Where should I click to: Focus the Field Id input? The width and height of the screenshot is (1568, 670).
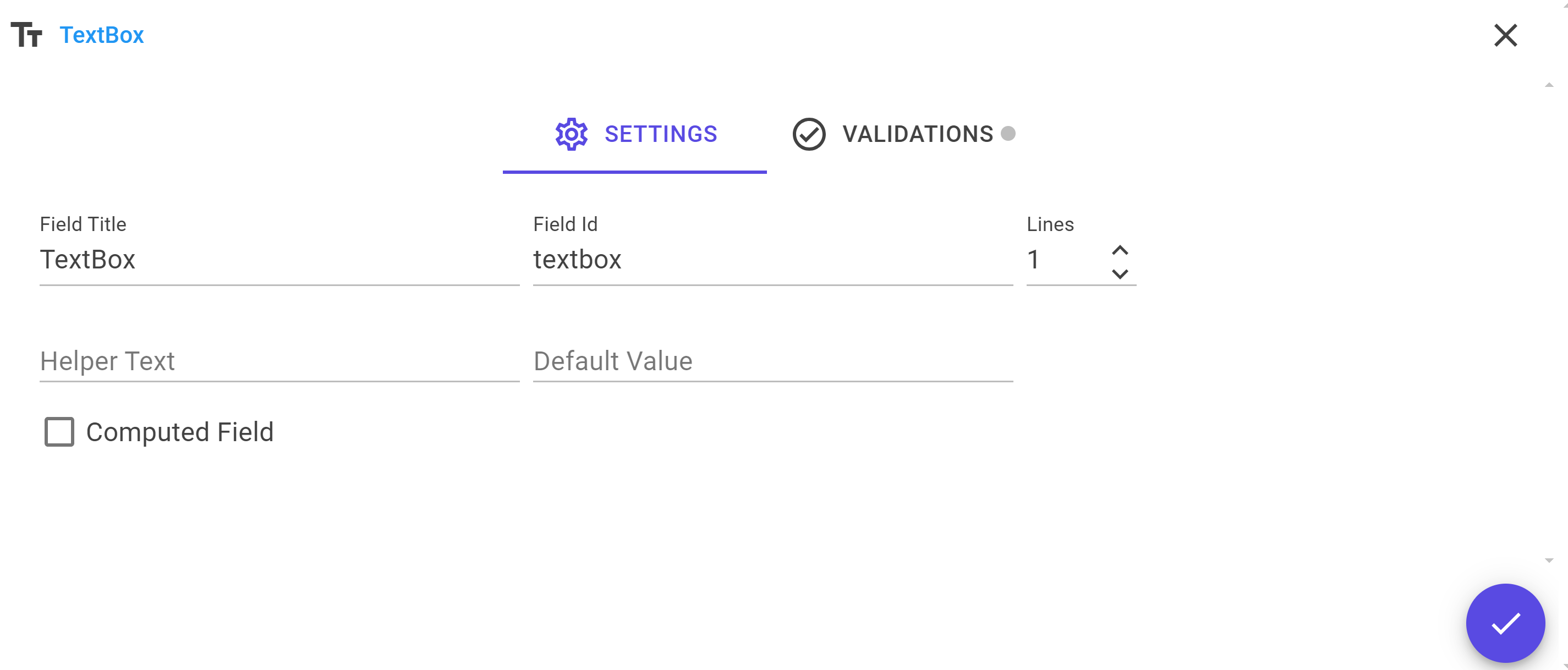coord(773,260)
